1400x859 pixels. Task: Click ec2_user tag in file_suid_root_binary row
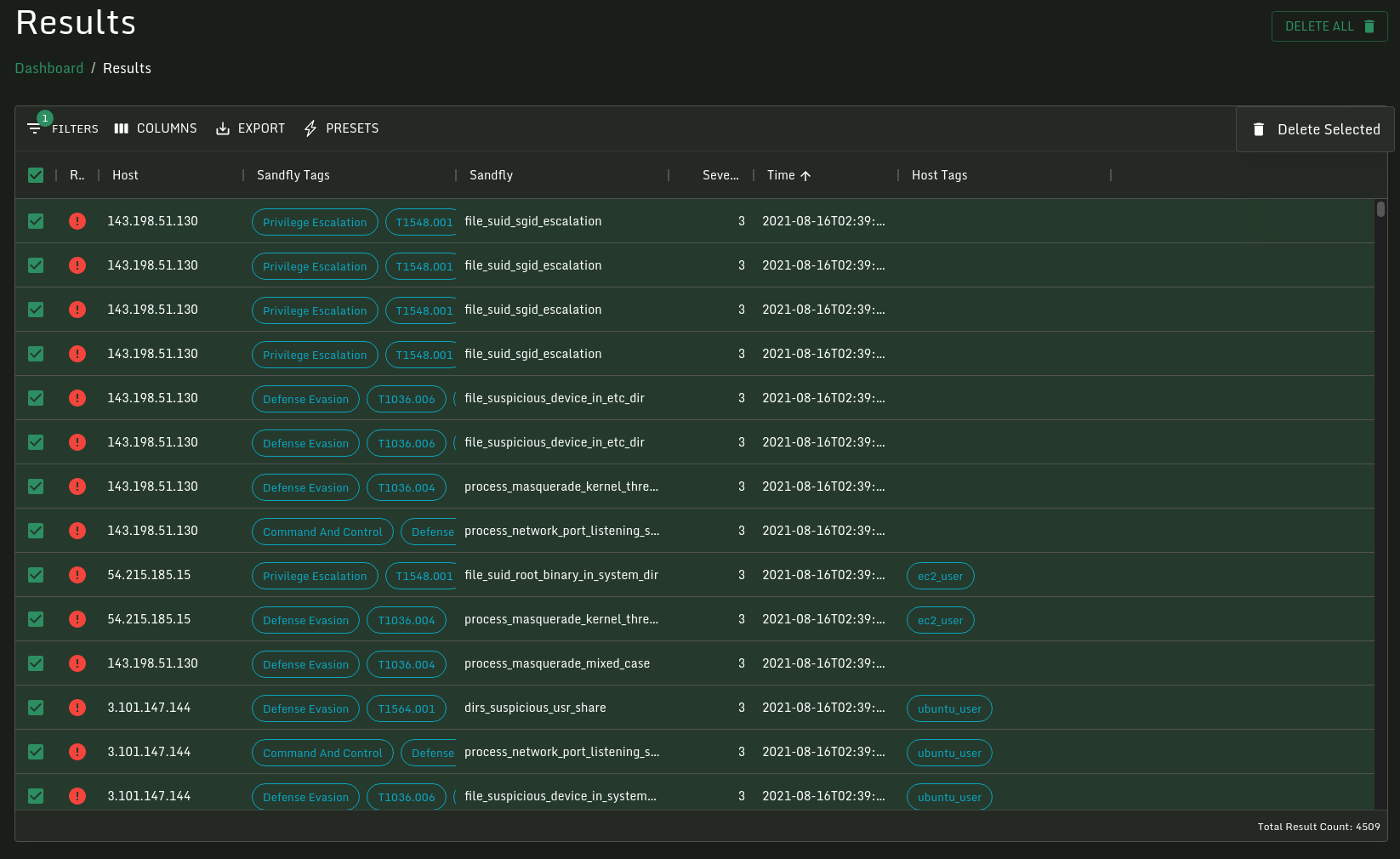click(x=940, y=576)
